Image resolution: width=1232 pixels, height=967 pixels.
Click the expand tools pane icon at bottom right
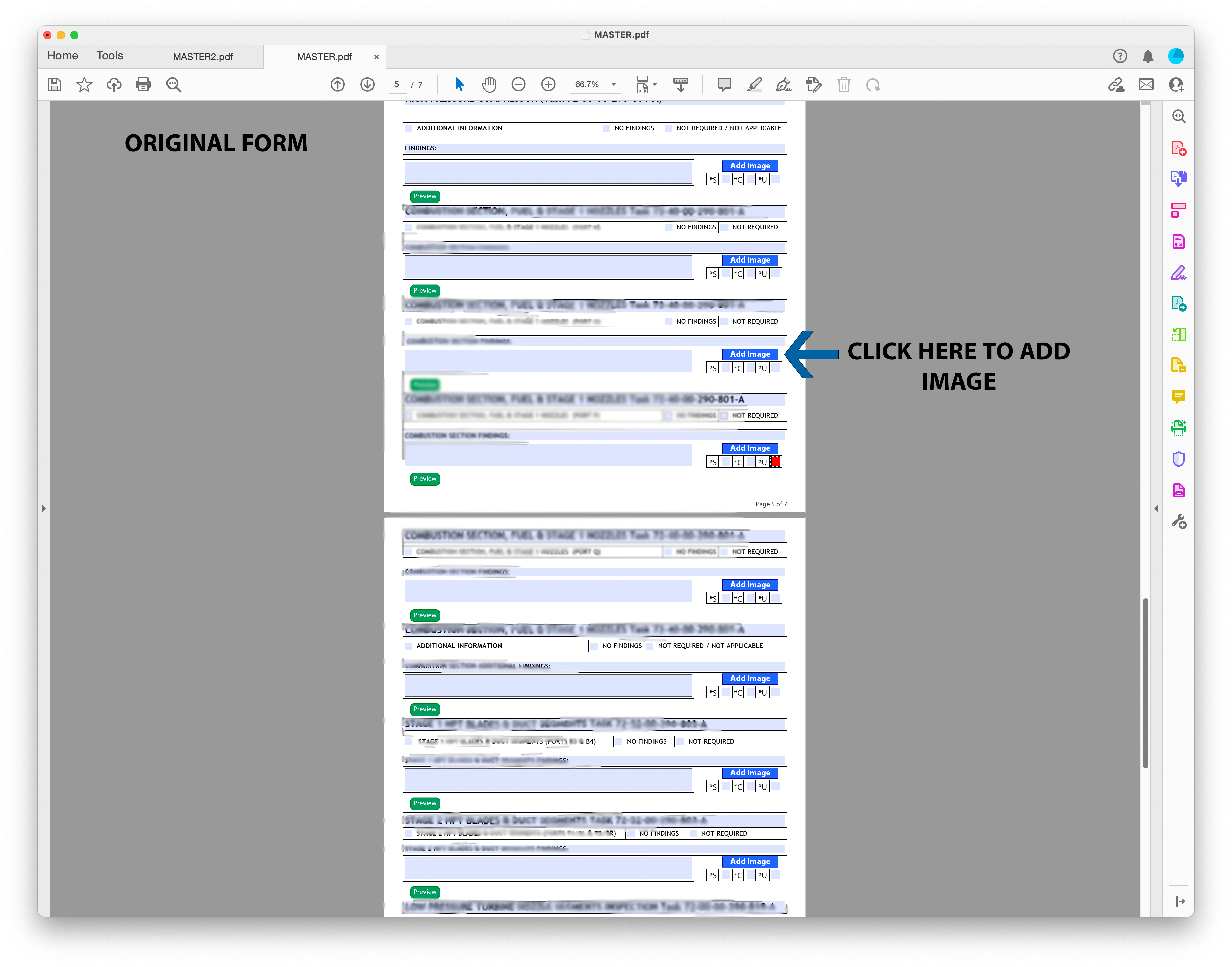tap(1180, 901)
